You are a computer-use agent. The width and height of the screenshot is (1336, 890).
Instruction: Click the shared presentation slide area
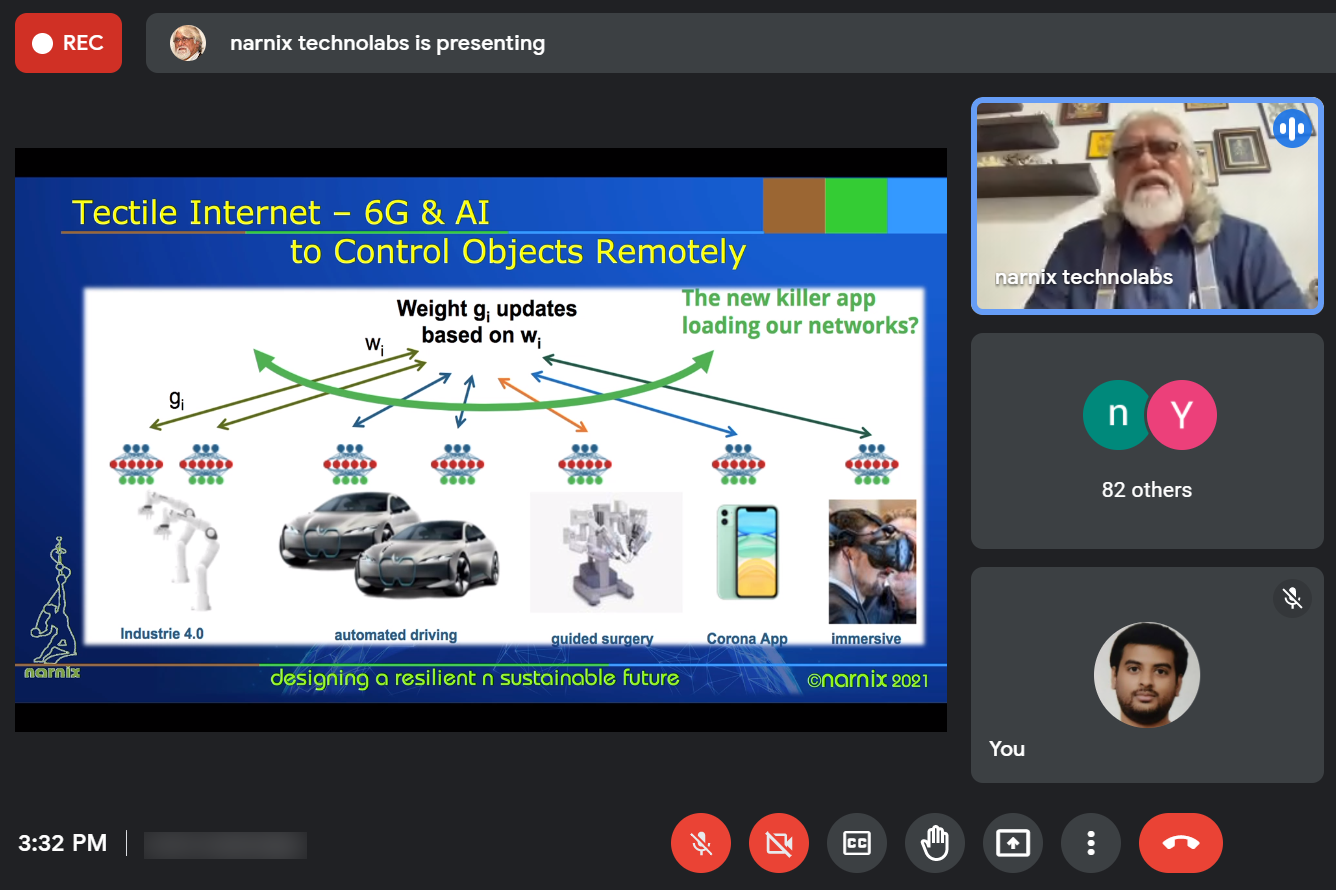pyautogui.click(x=481, y=440)
